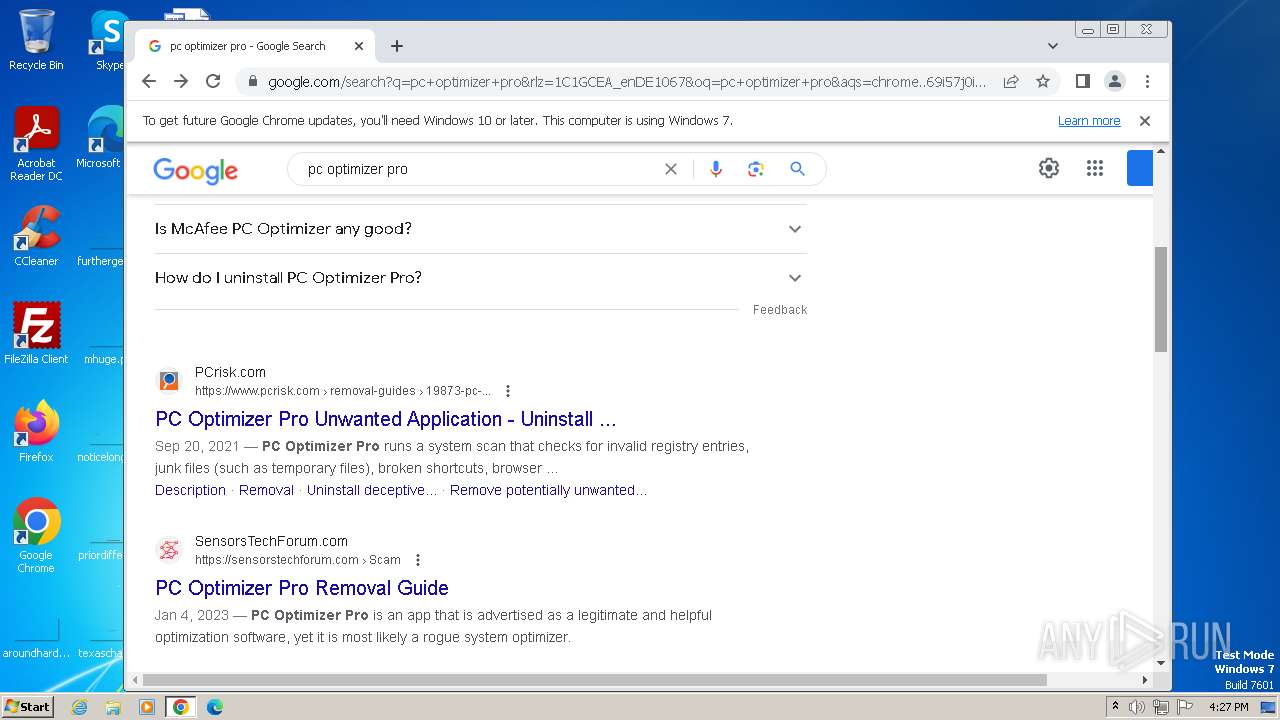Search by image with Google Lens icon
The image size is (1280, 720).
(x=756, y=169)
